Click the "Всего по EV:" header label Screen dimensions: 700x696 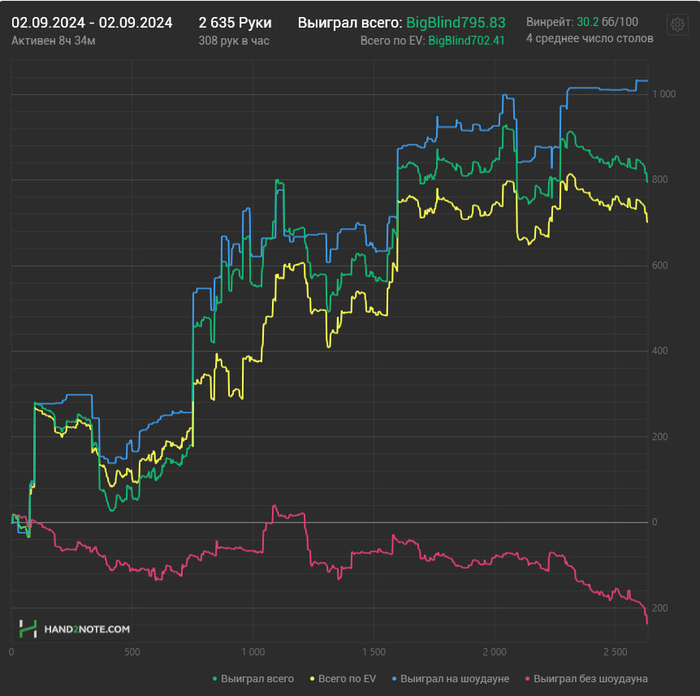point(392,41)
